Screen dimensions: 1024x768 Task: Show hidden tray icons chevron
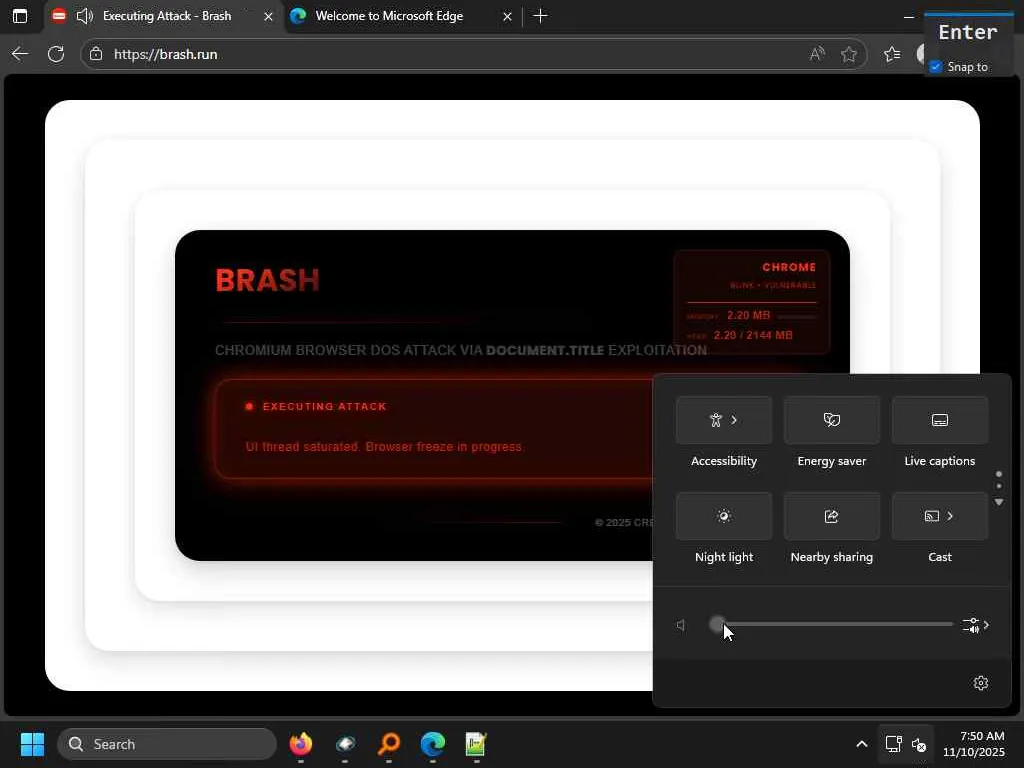click(861, 744)
